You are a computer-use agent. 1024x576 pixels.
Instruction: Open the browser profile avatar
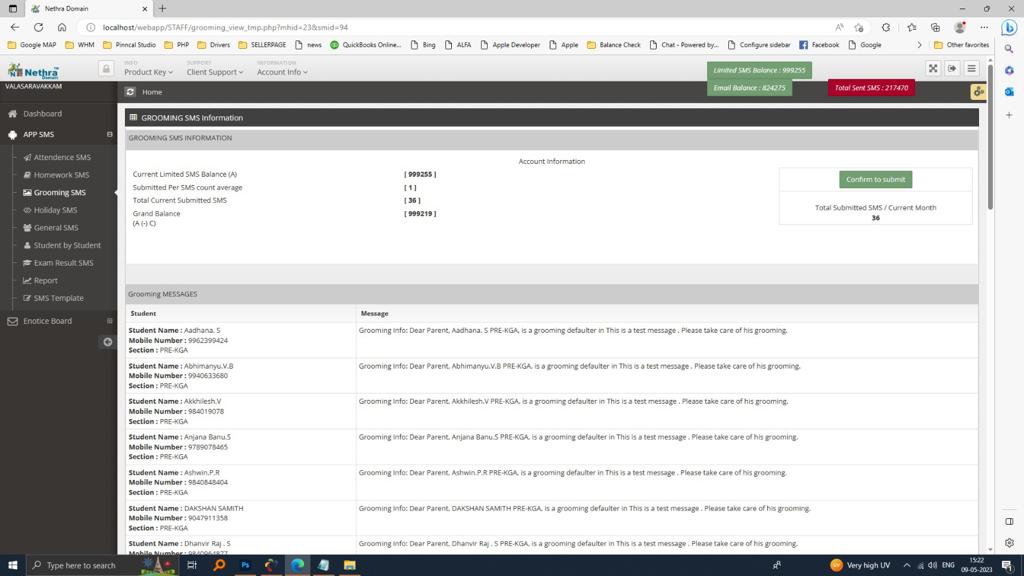tap(959, 27)
